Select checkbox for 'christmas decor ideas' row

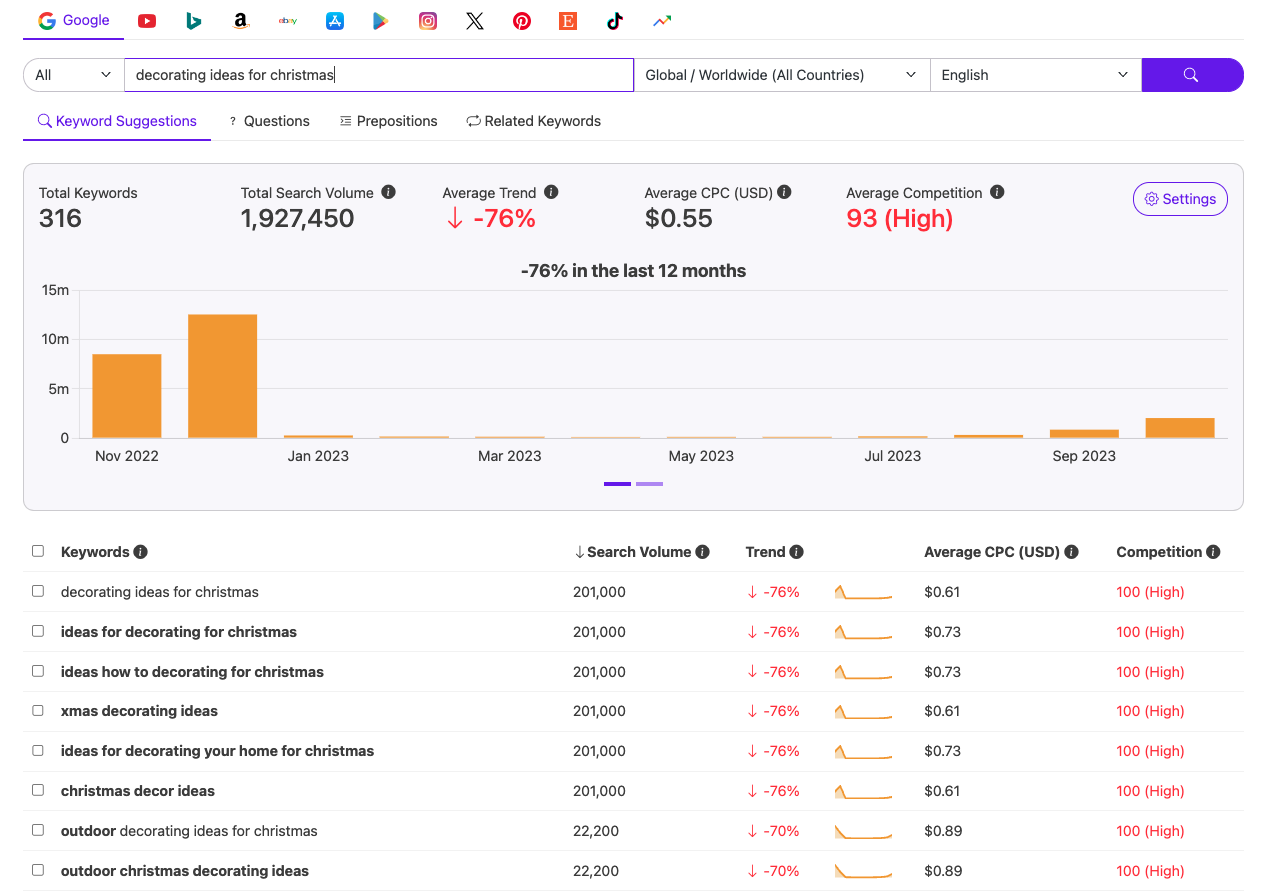click(x=38, y=790)
